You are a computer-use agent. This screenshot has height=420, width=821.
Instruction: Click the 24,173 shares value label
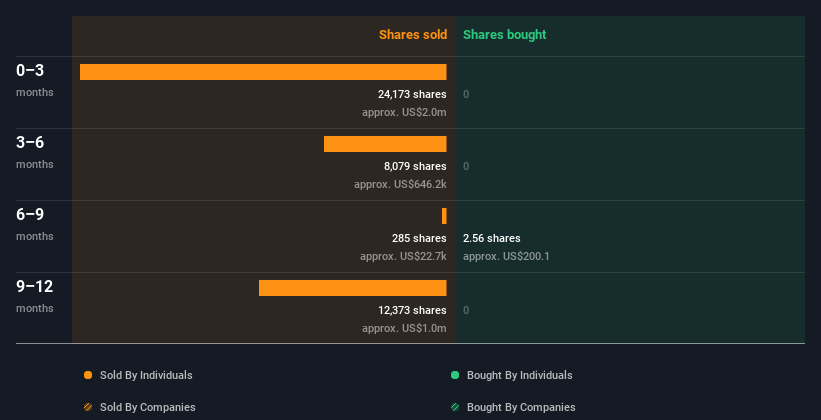click(412, 94)
